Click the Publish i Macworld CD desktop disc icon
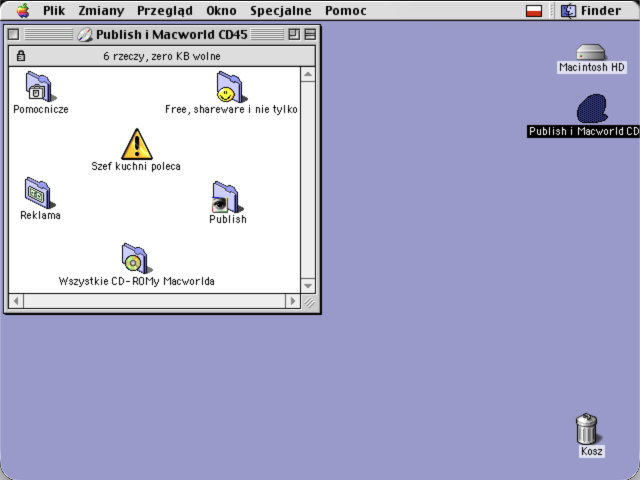 [x=592, y=109]
